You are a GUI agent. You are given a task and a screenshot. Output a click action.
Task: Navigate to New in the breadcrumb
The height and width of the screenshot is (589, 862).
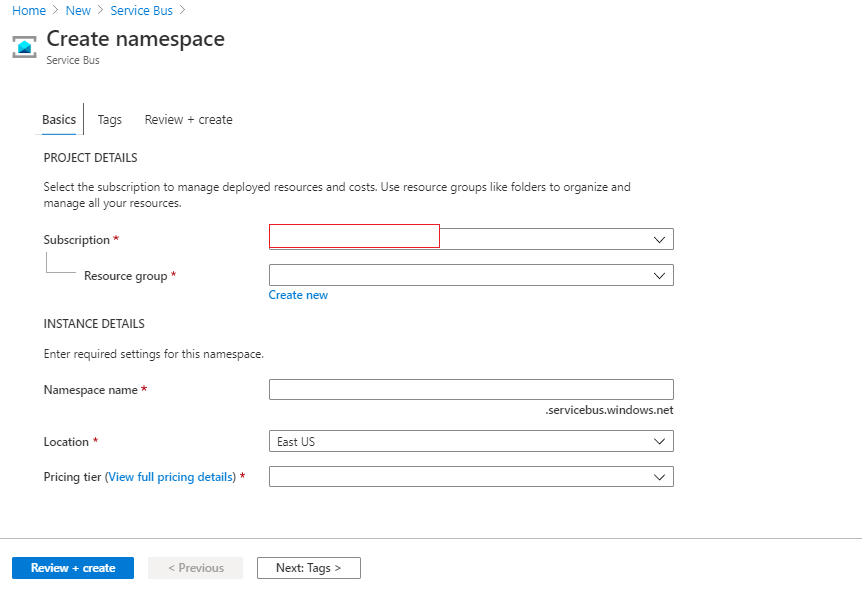pos(78,10)
